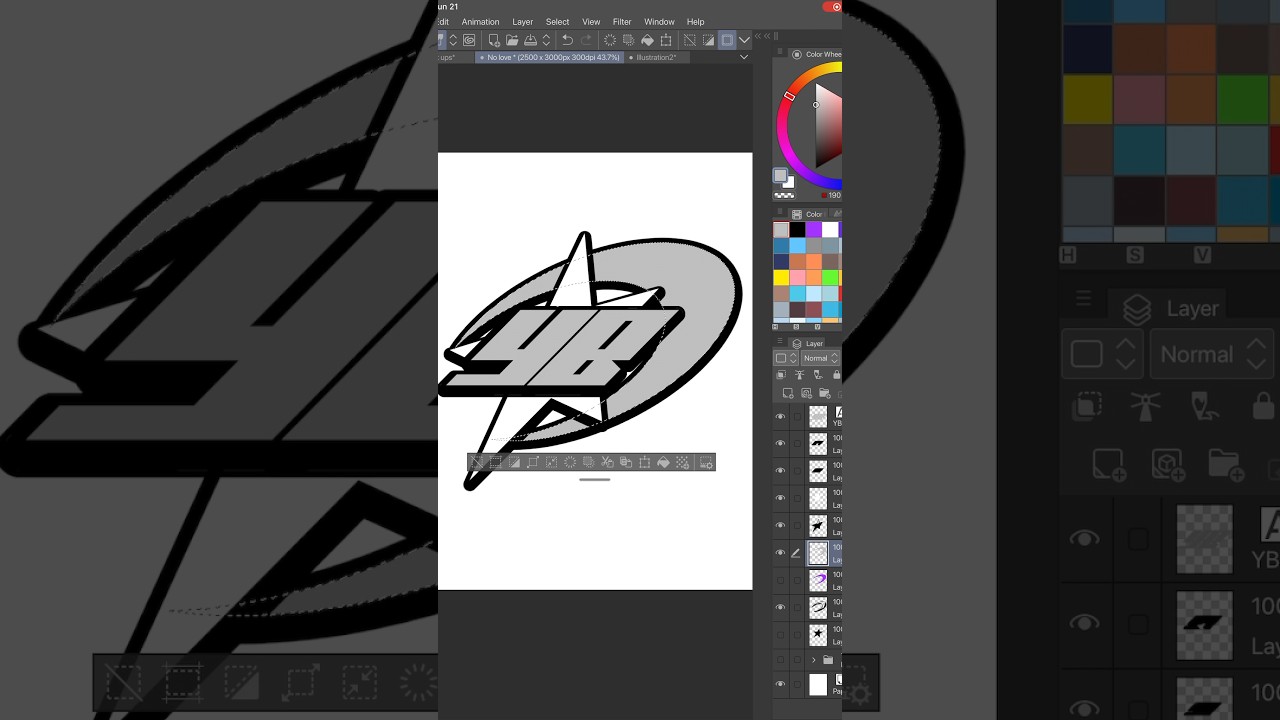The height and width of the screenshot is (720, 1280).
Task: Create new canvas from the command bar
Action: click(493, 40)
